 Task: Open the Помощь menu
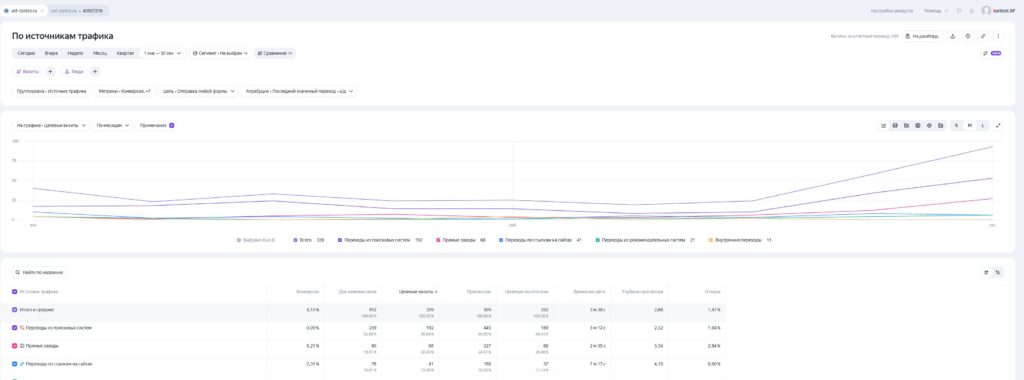click(x=936, y=10)
